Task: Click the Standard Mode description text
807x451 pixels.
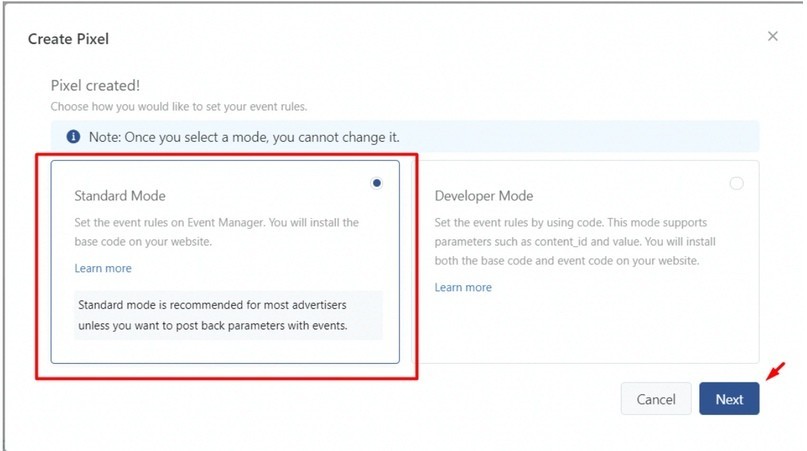Action: tap(217, 232)
